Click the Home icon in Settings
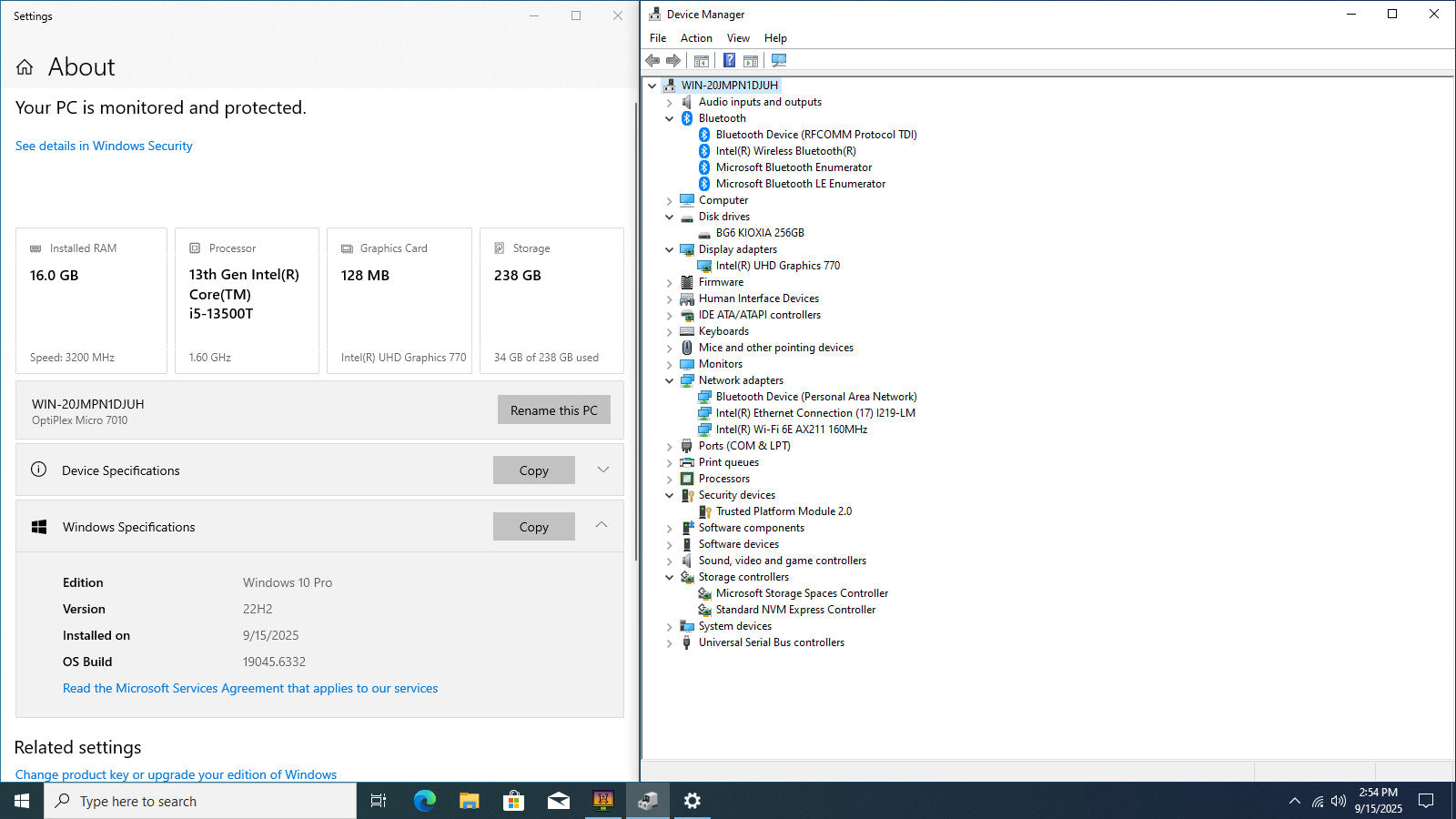The height and width of the screenshot is (819, 1456). (25, 66)
